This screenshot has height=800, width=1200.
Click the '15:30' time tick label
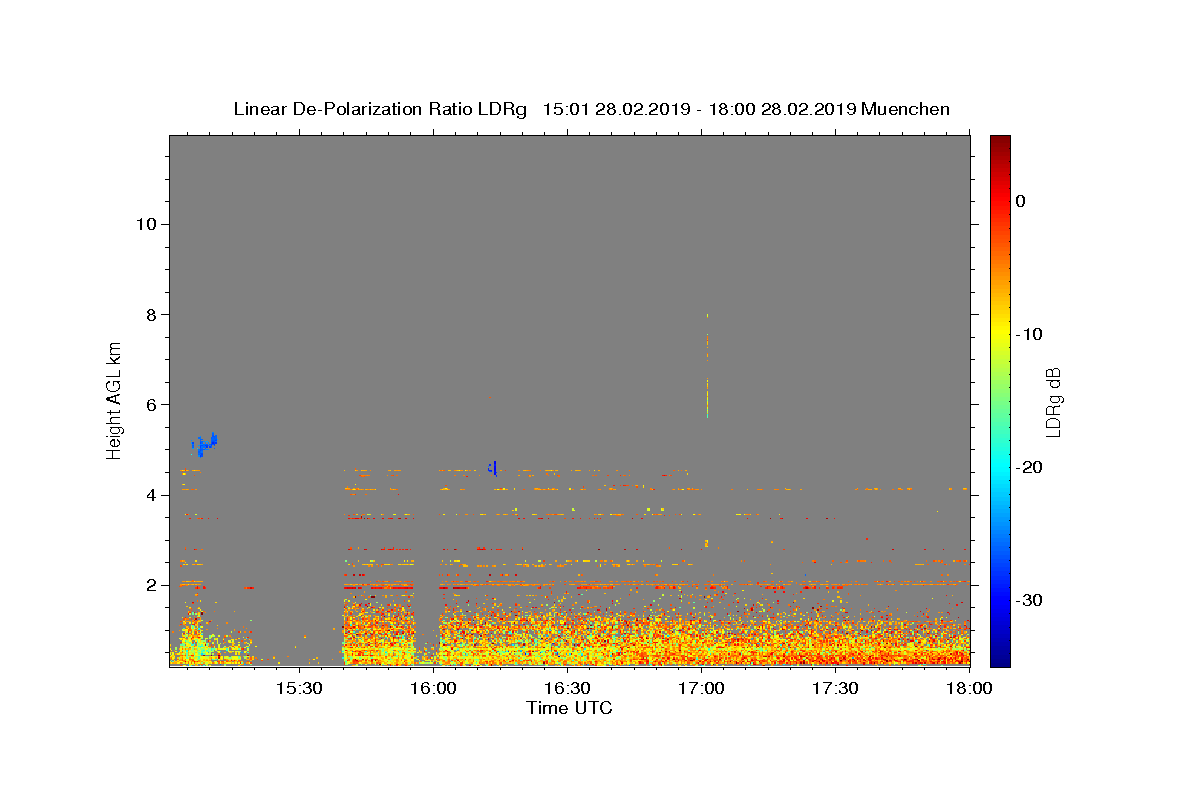click(x=298, y=689)
